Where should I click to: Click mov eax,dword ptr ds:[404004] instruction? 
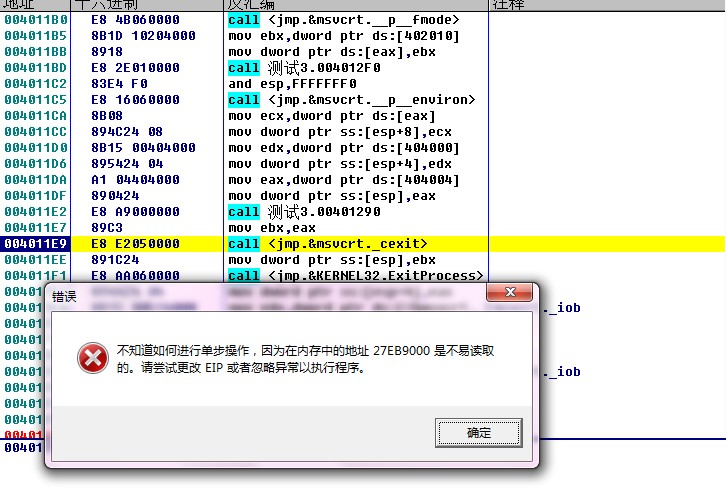pyautogui.click(x=344, y=180)
